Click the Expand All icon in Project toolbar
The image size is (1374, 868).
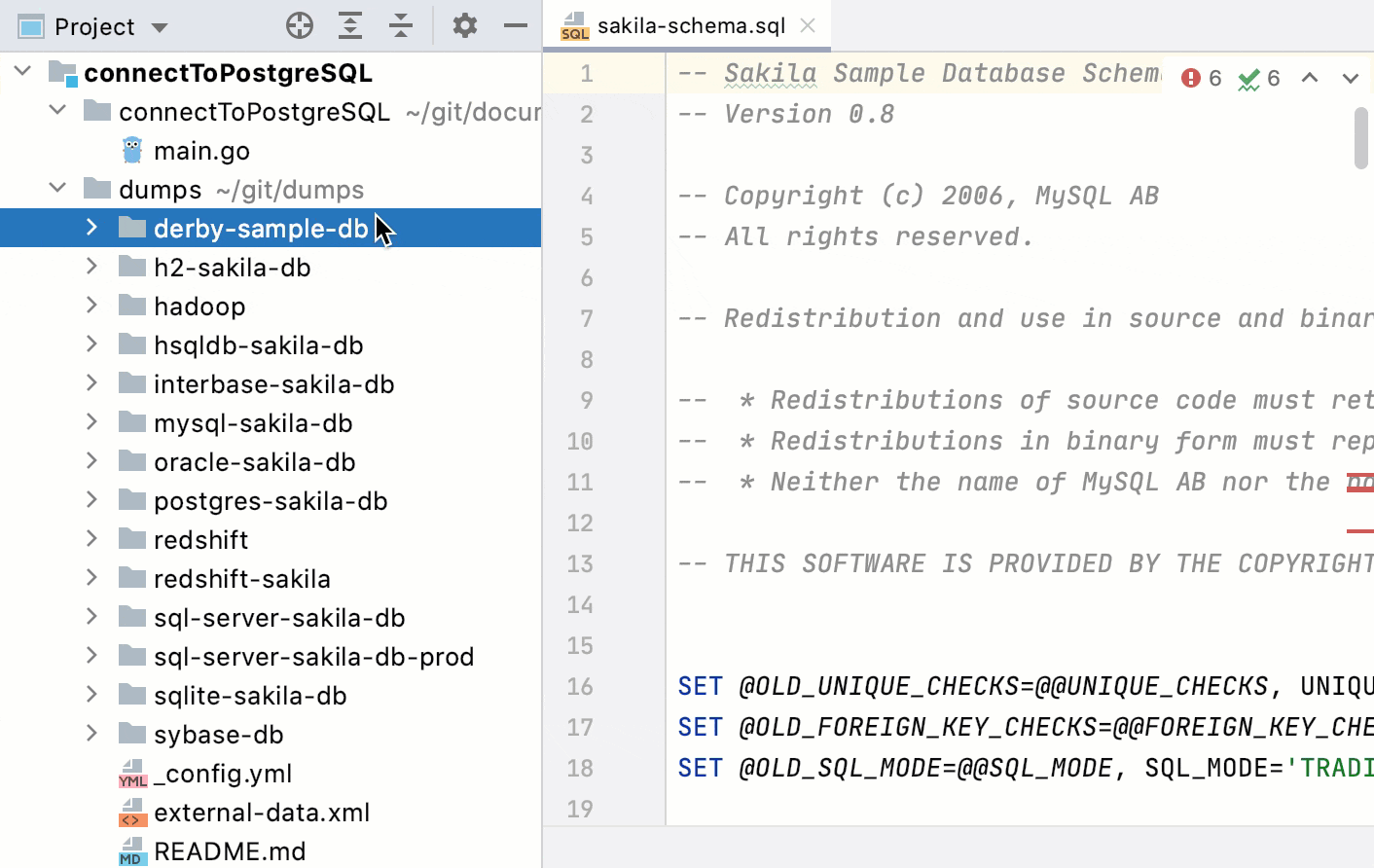(x=350, y=25)
